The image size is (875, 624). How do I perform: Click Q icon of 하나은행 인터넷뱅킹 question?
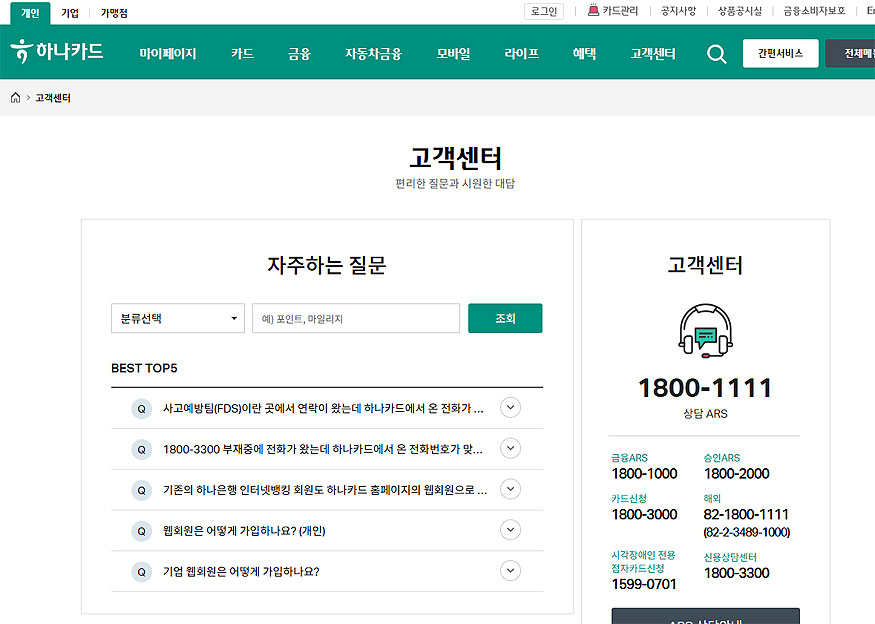click(141, 490)
